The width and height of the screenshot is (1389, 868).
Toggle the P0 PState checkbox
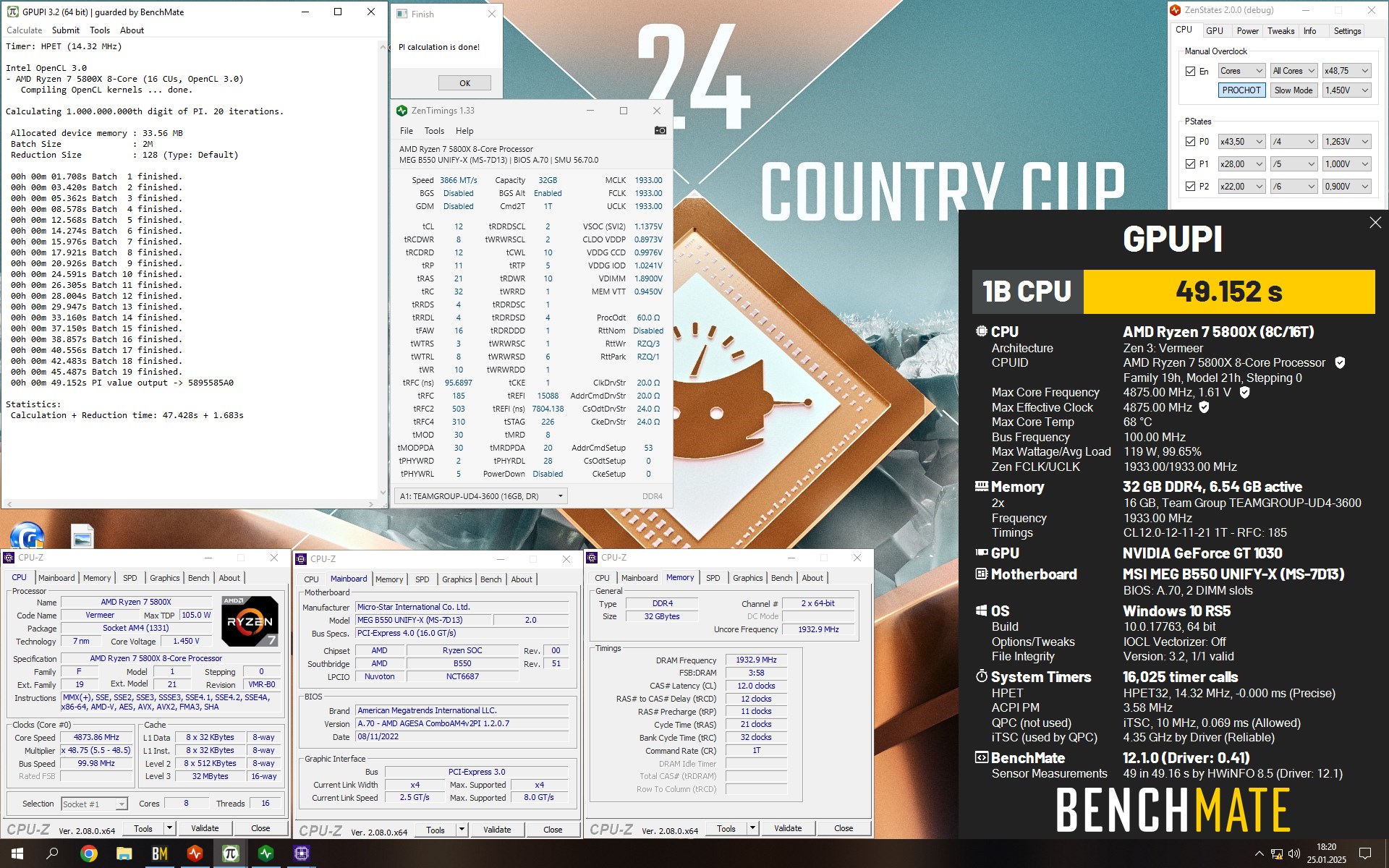coord(1190,142)
